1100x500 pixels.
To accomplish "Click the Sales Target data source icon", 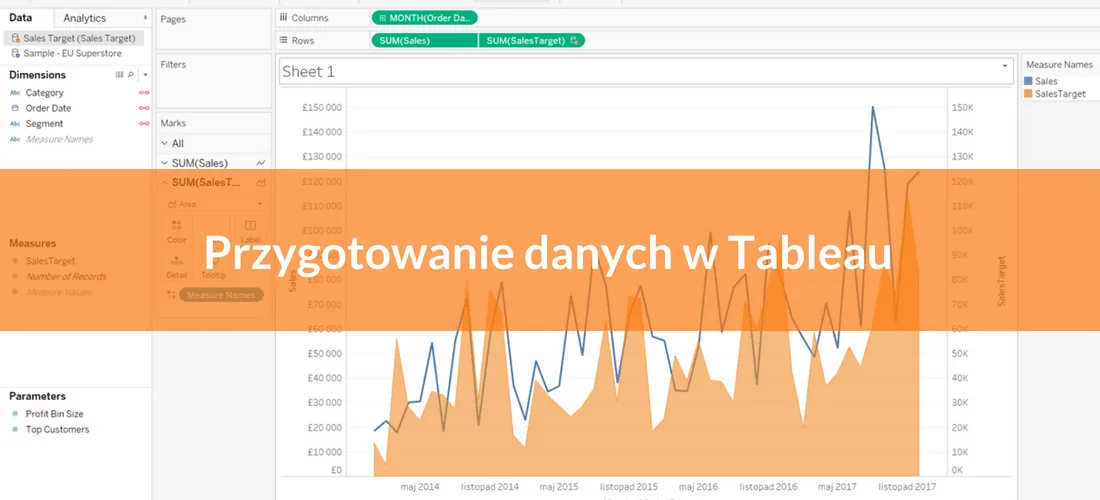I will click(x=15, y=39).
